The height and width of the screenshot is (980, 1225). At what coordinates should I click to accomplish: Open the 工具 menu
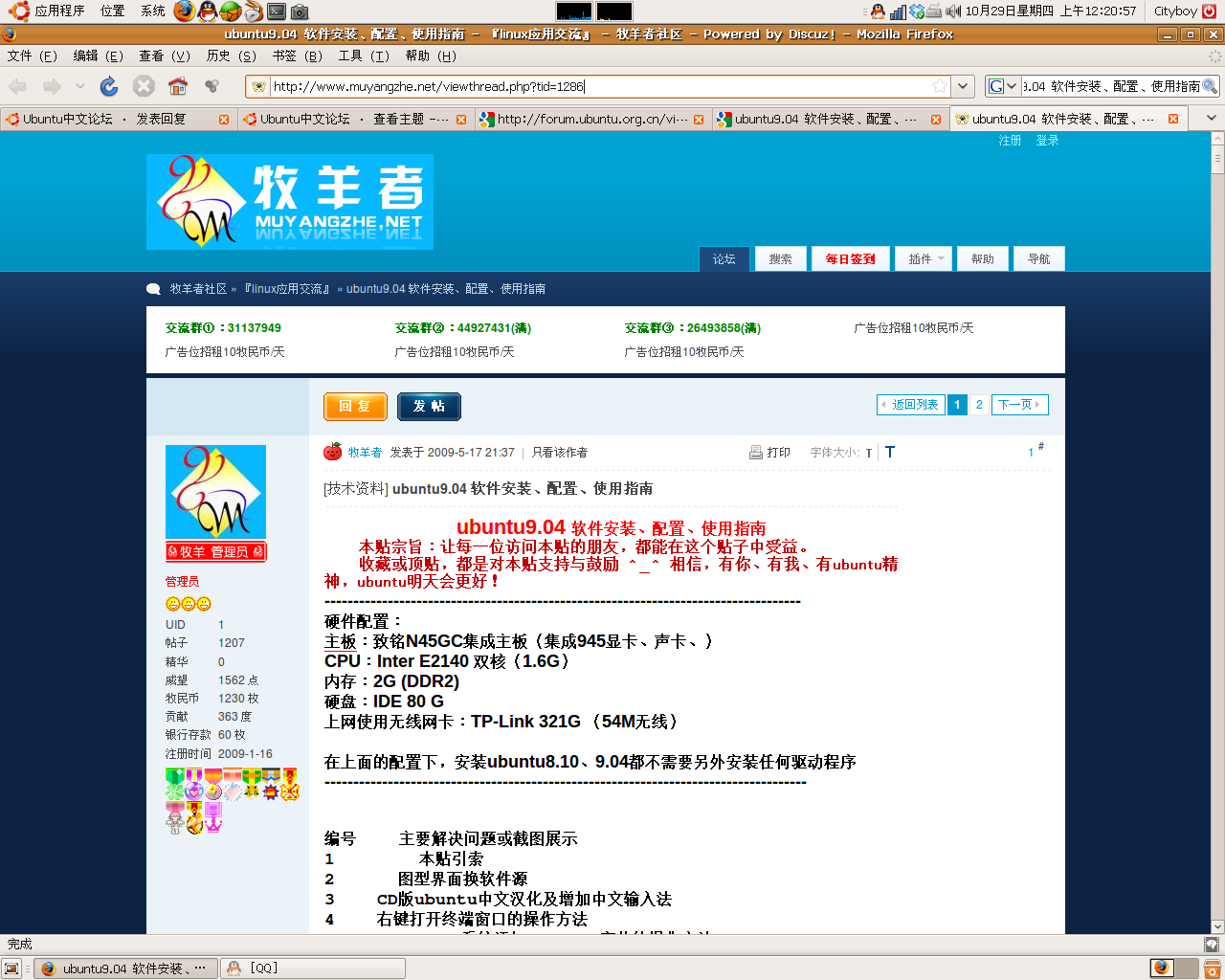364,56
